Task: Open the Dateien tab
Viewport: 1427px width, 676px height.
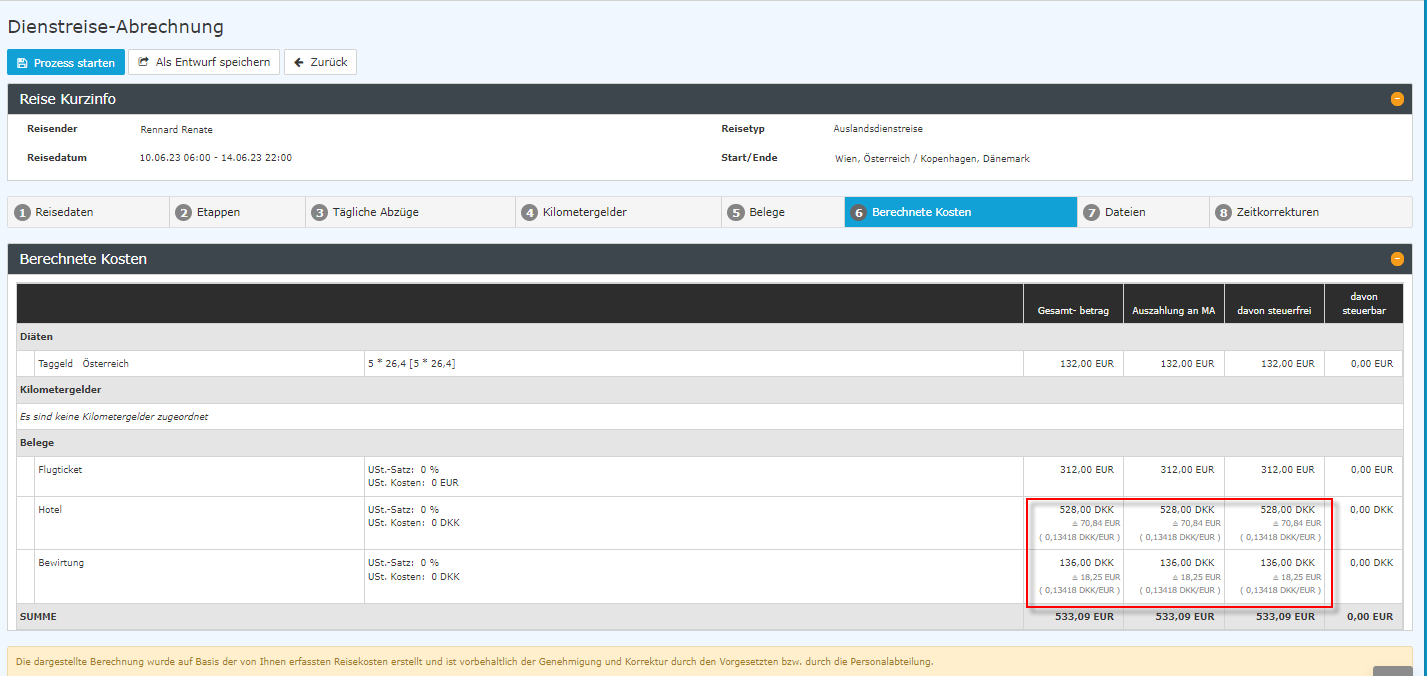Action: (x=1143, y=212)
